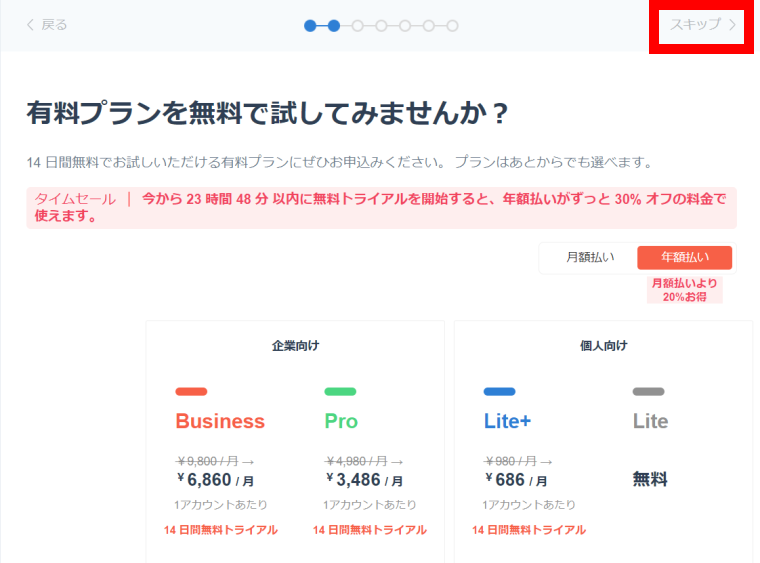Click the third progress step circle
760x563 pixels.
358,25
